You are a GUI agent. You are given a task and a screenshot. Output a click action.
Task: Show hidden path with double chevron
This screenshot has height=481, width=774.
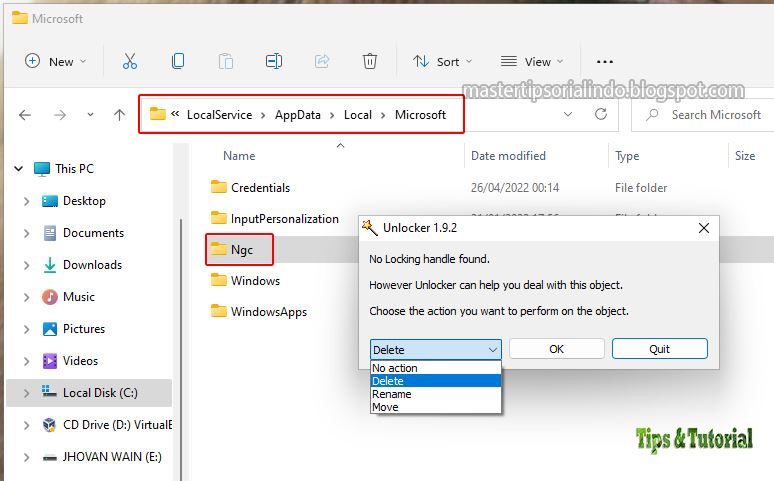175,114
